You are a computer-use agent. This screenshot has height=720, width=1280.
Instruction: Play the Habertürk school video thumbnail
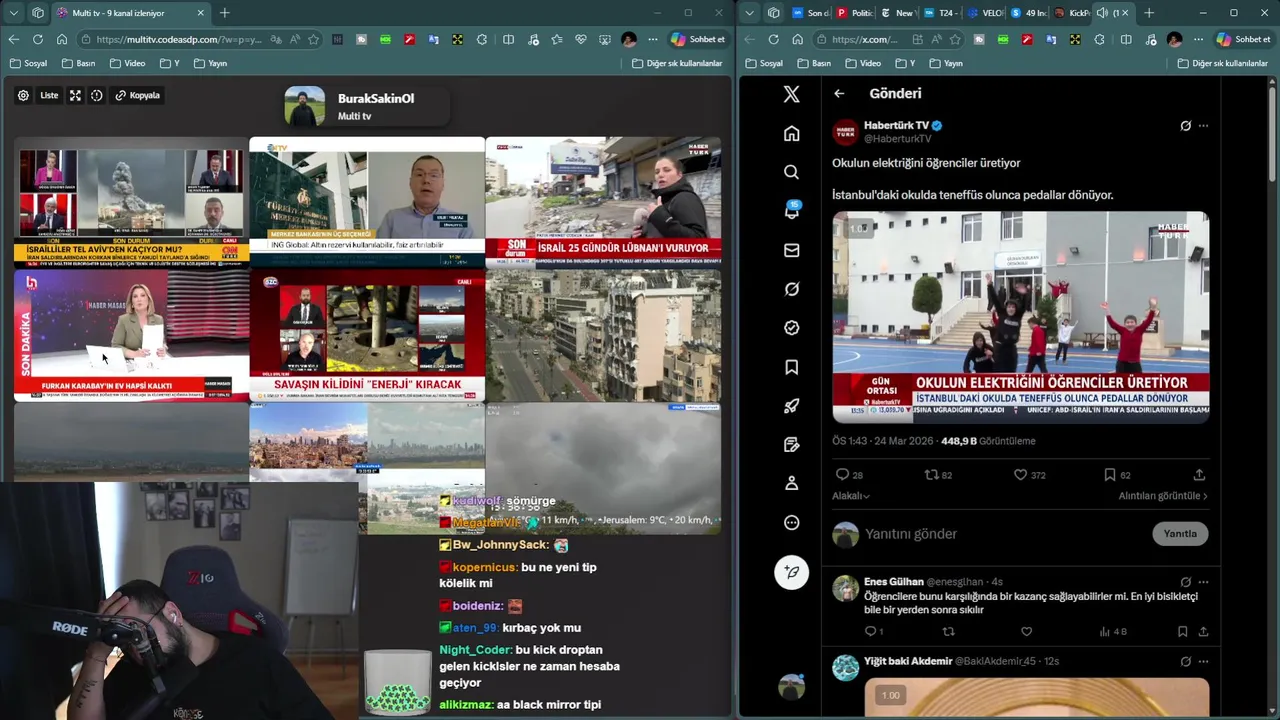click(1021, 317)
